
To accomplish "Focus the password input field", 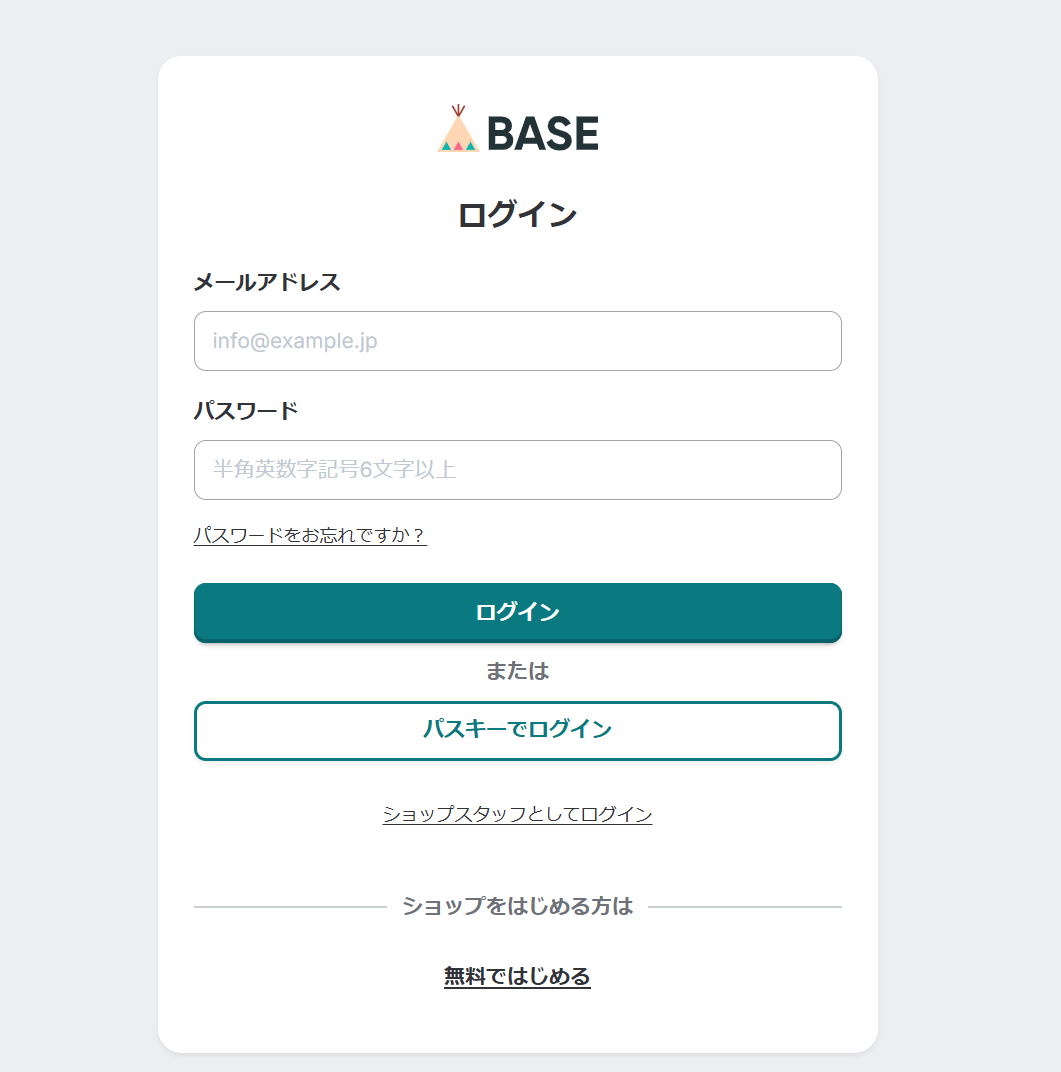I will [x=517, y=470].
